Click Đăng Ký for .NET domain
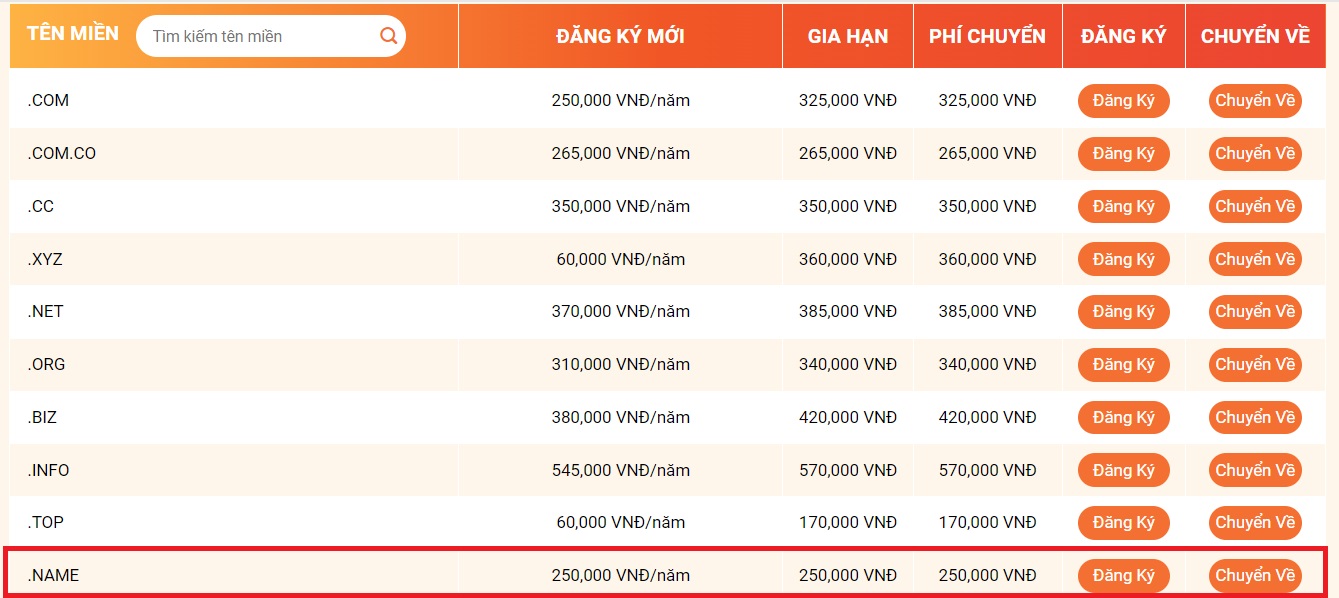 point(1123,312)
